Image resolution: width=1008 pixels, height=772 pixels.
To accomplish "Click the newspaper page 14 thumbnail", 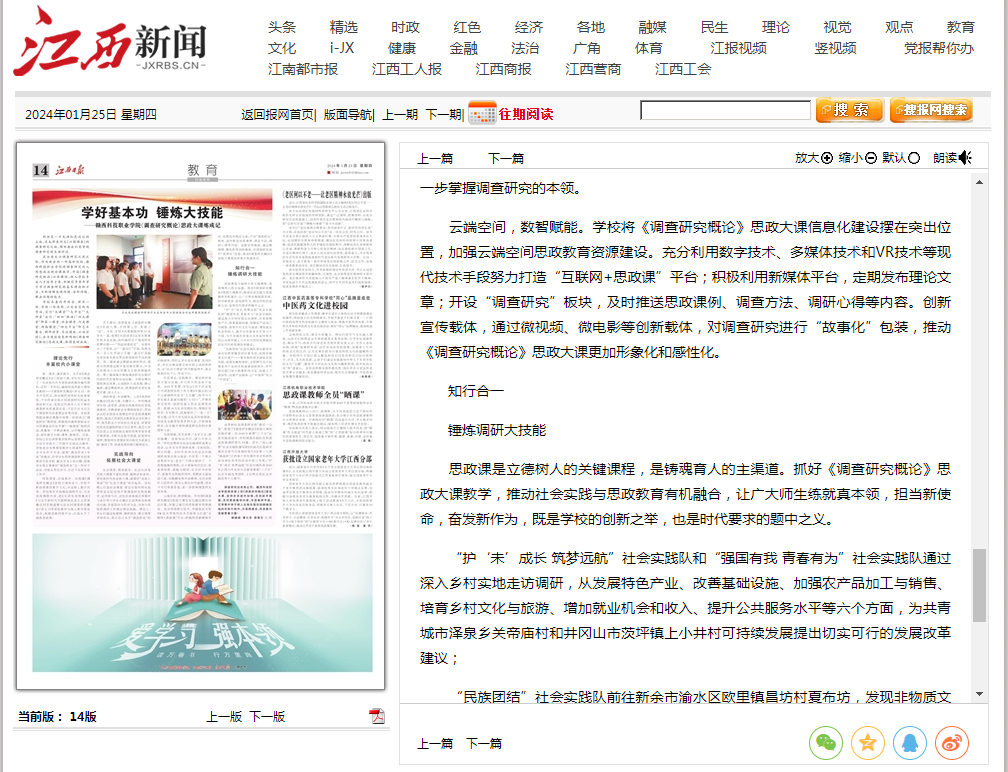I will click(201, 416).
